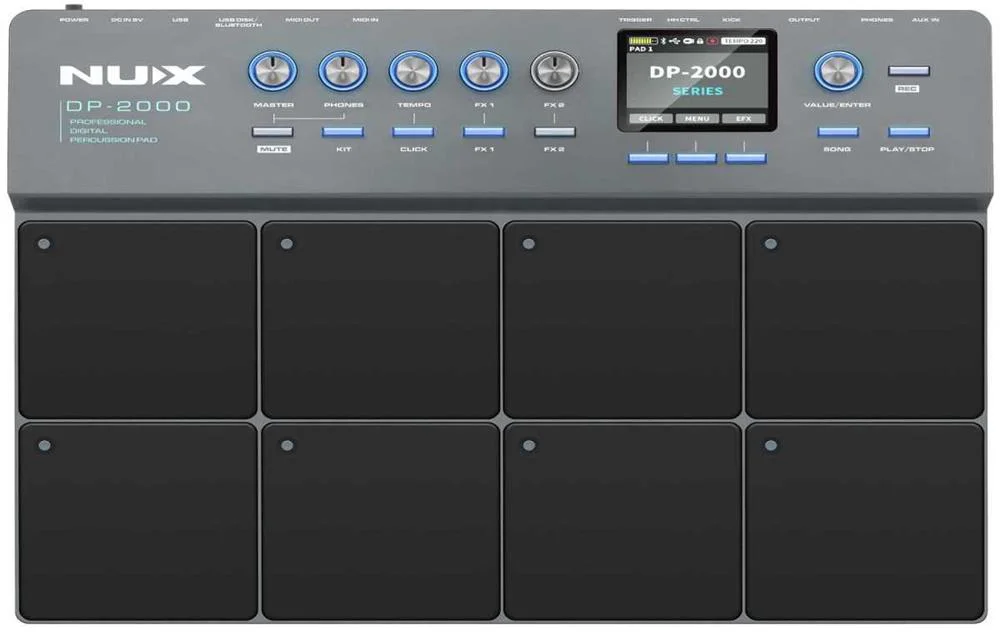Screen dimensions: 1000x633
Task: Click the TEMPO 220 indicator on the display
Action: (x=743, y=41)
